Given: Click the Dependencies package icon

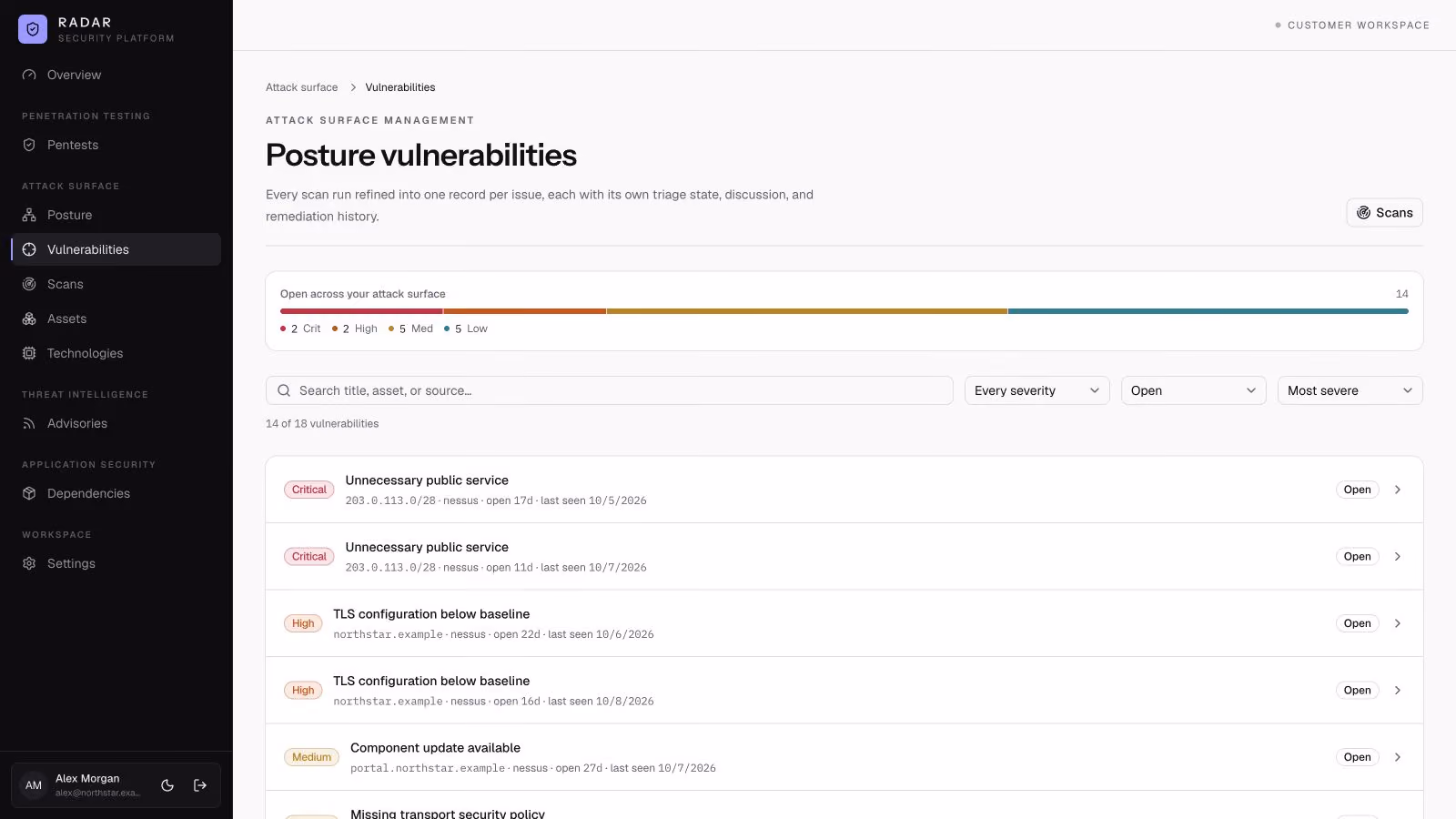Looking at the screenshot, I should click(x=29, y=493).
